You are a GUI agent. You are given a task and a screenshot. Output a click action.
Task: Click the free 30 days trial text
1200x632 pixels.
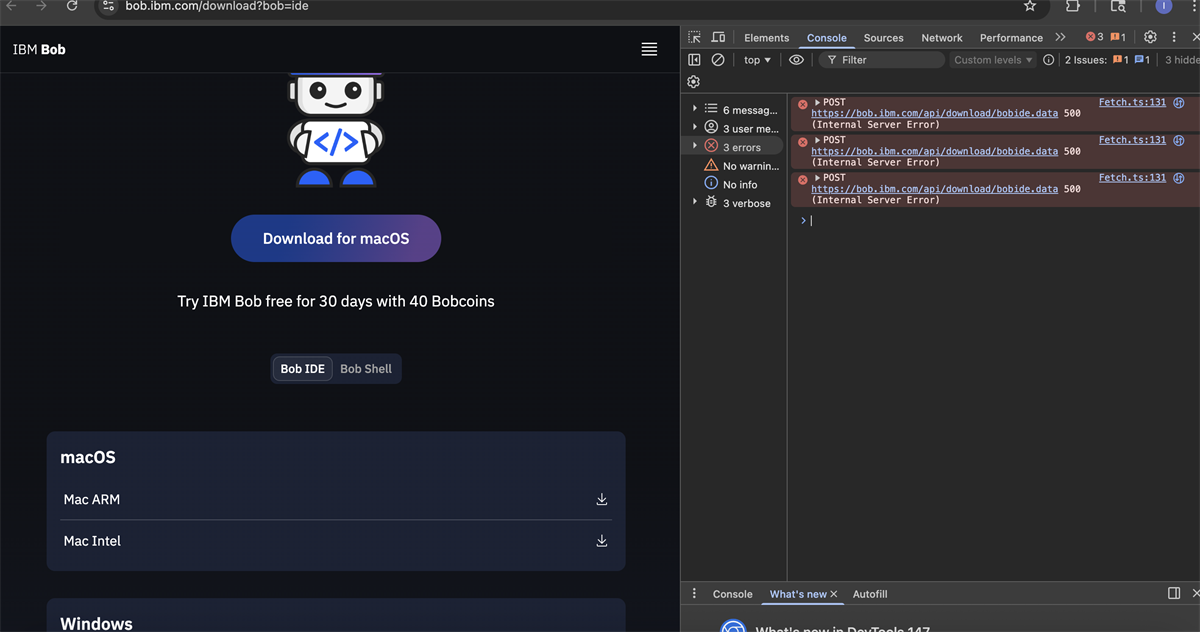point(336,301)
